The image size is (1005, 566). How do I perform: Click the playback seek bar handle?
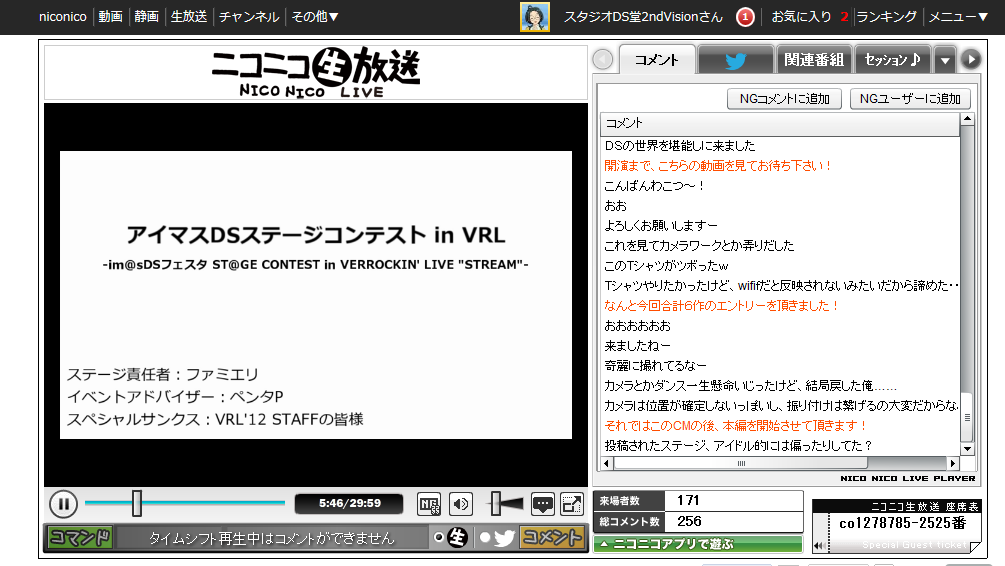coord(137,503)
